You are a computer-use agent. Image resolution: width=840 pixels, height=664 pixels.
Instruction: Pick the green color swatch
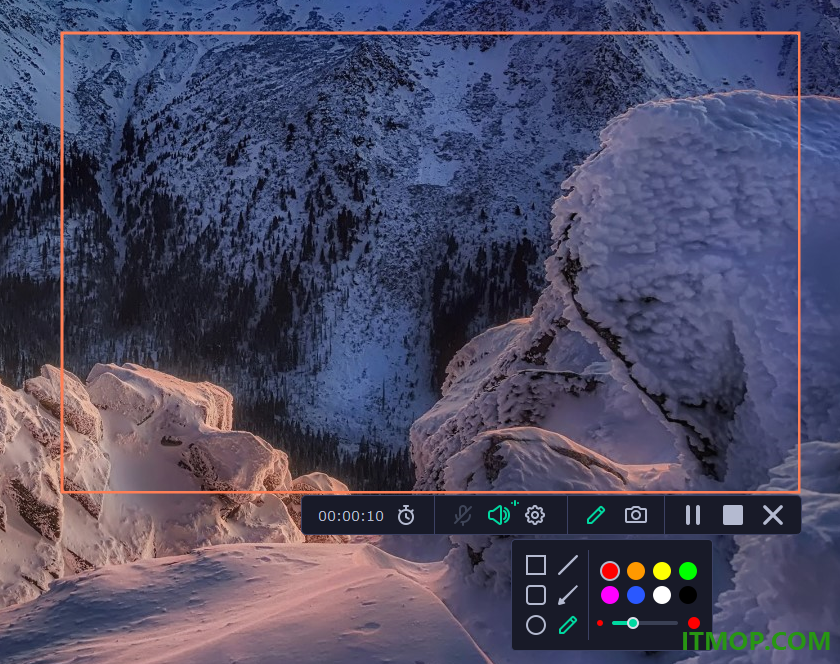point(688,571)
